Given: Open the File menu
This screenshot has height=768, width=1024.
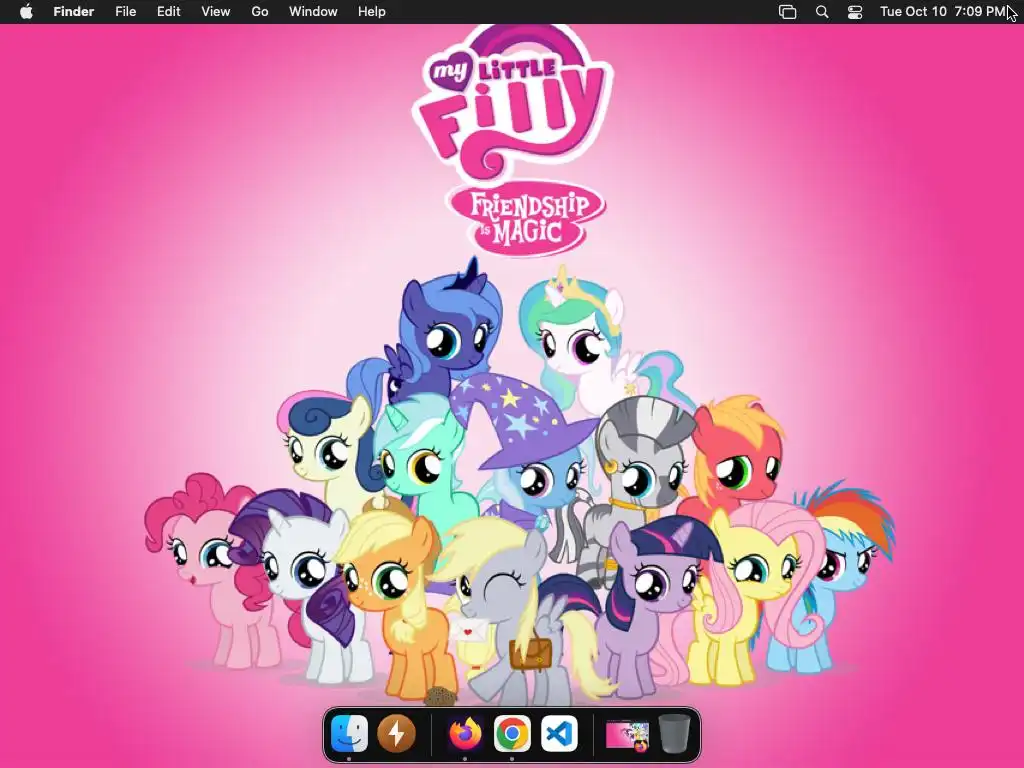Looking at the screenshot, I should (x=125, y=12).
